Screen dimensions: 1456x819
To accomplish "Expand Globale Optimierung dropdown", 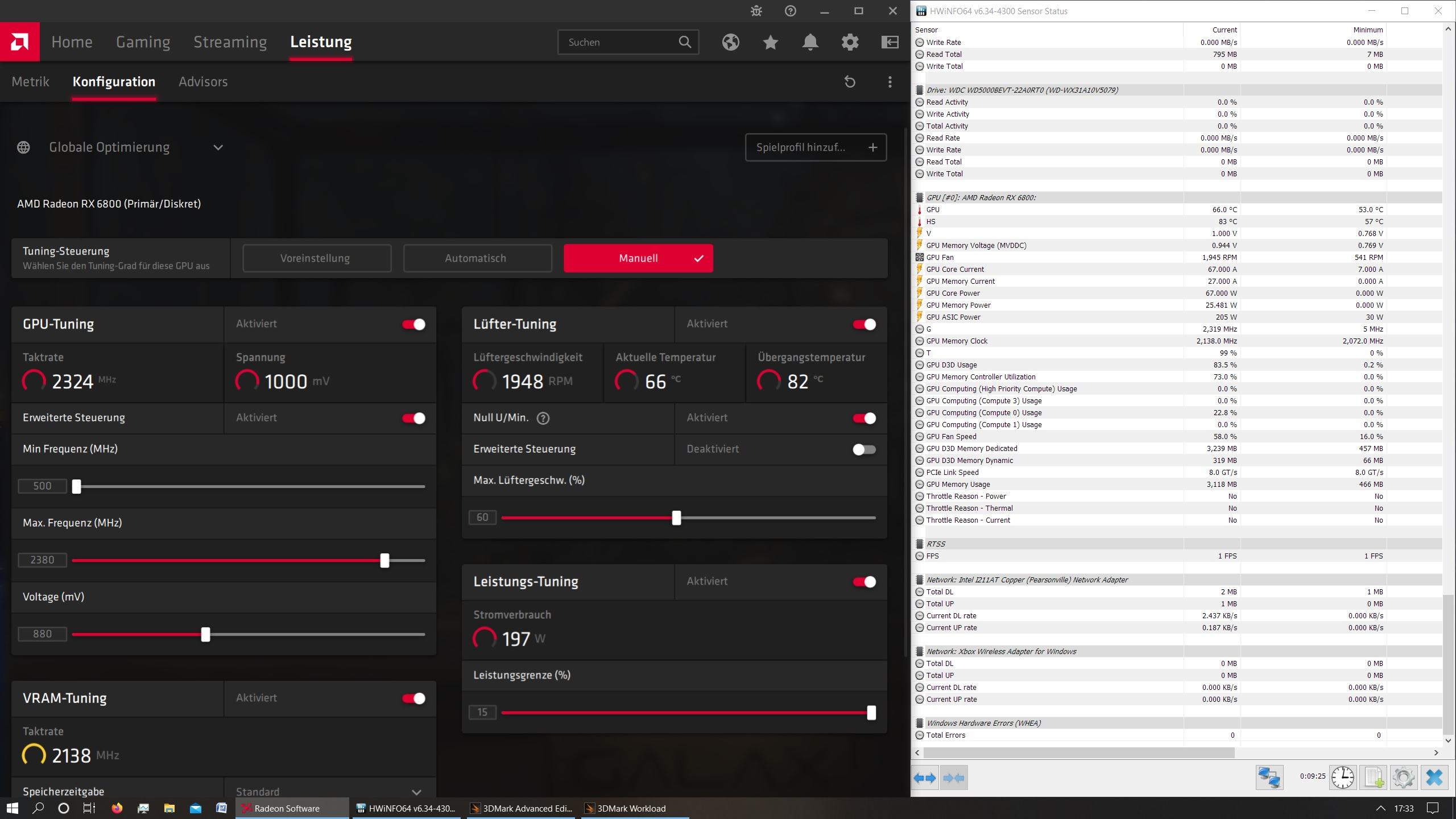I will [218, 147].
